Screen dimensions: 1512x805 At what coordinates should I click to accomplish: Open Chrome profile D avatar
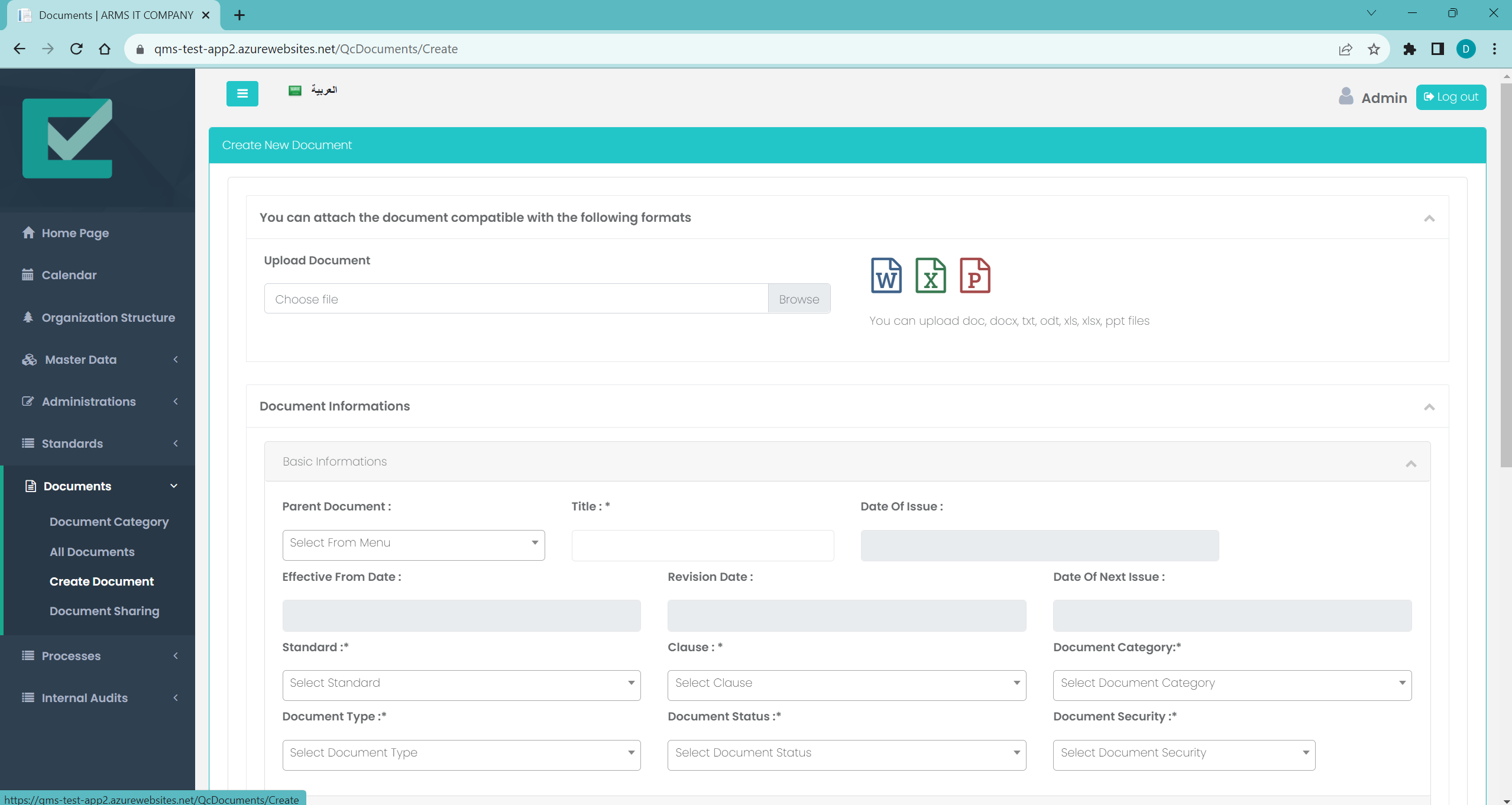click(1466, 49)
